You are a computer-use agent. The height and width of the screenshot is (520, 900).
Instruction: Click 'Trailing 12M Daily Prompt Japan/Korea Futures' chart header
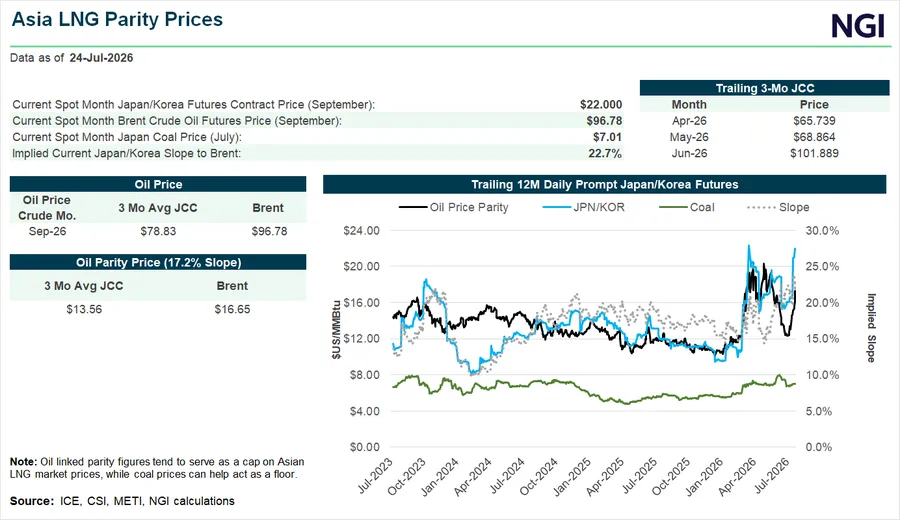(604, 184)
